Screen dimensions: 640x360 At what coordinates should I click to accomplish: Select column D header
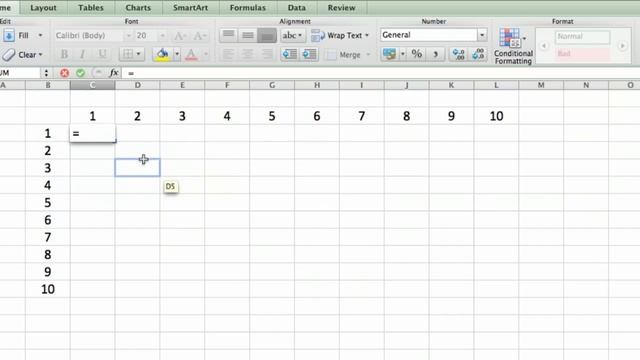138,85
